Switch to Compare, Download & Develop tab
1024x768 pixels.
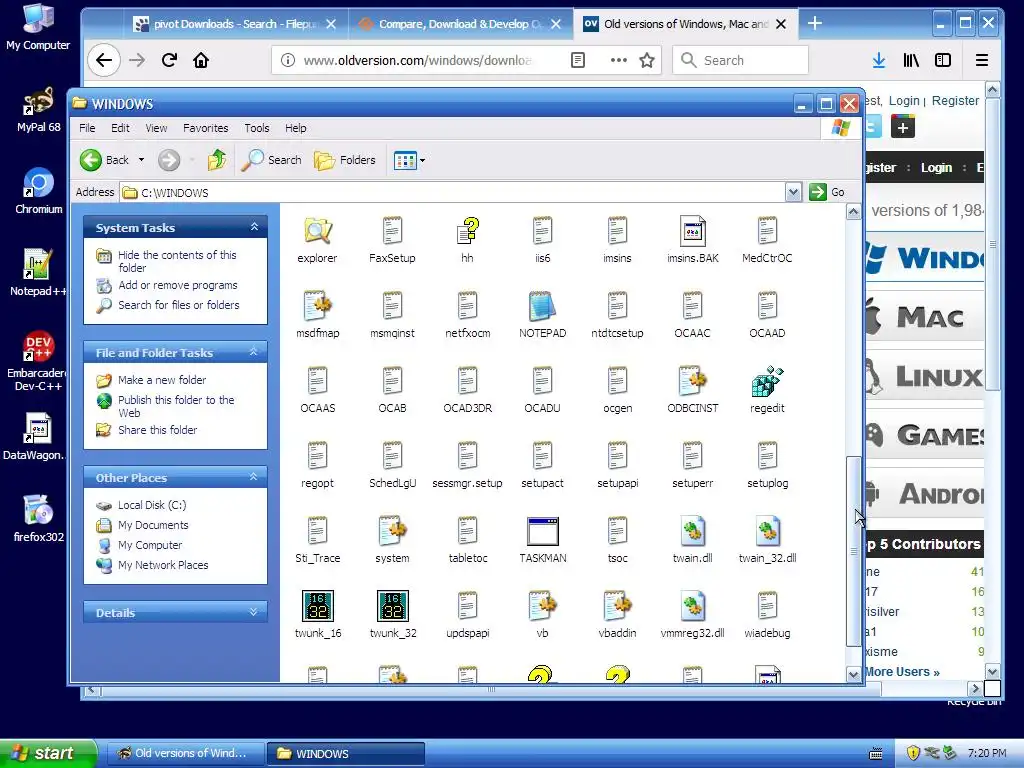[460, 24]
